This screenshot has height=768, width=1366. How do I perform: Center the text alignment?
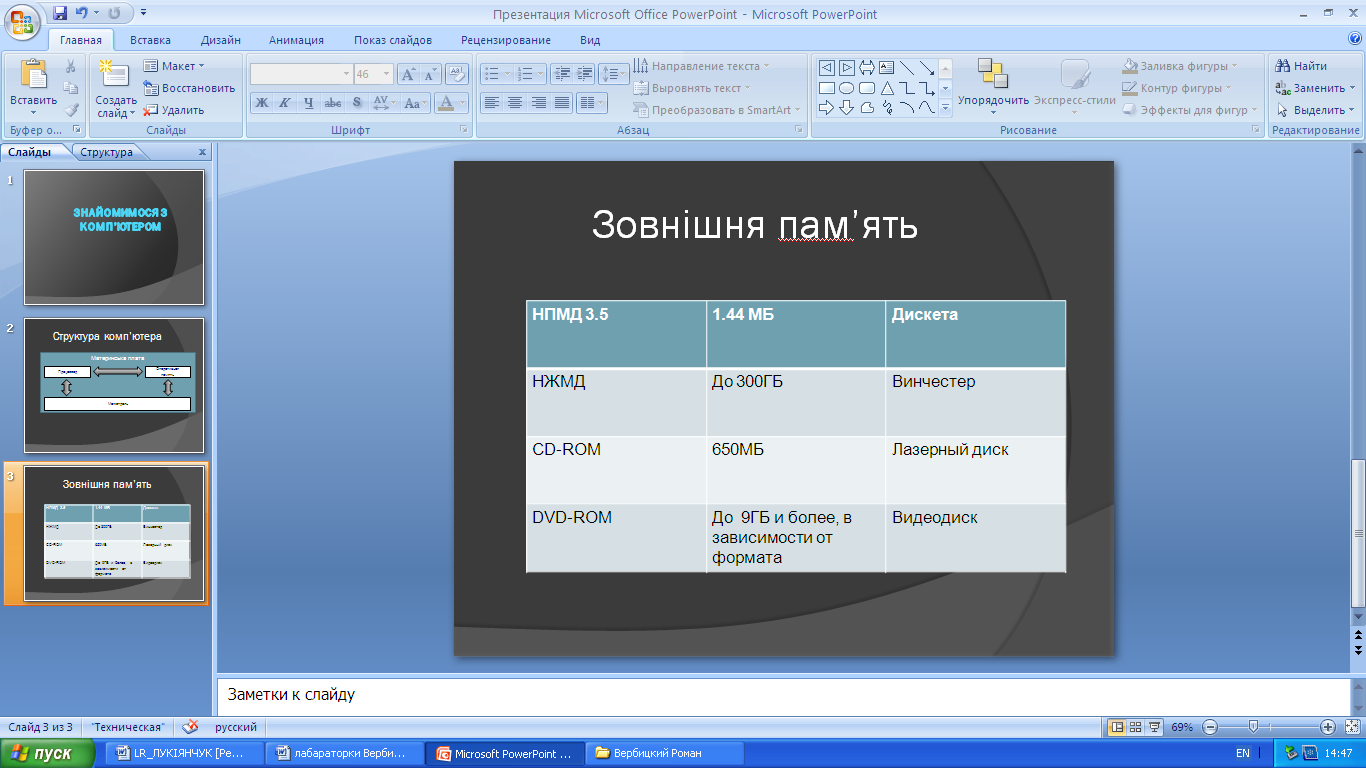[515, 102]
